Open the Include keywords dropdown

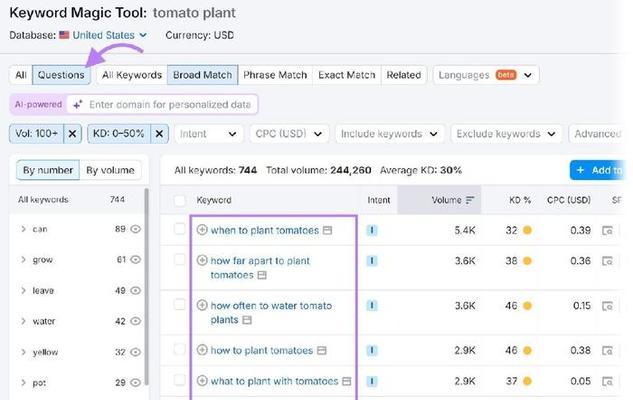[x=390, y=134]
